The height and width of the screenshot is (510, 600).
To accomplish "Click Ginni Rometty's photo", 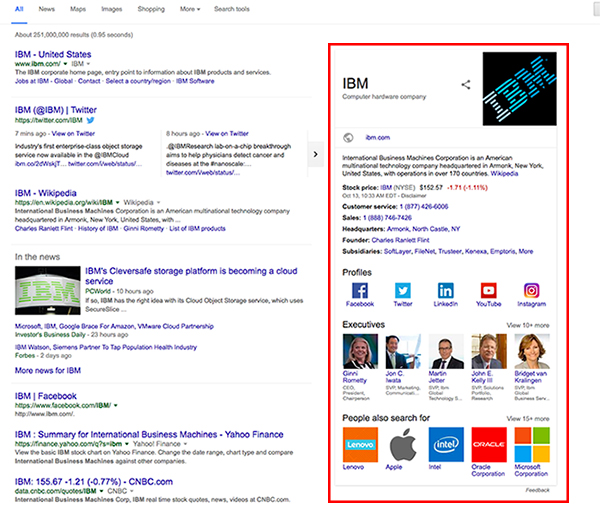I will [360, 351].
